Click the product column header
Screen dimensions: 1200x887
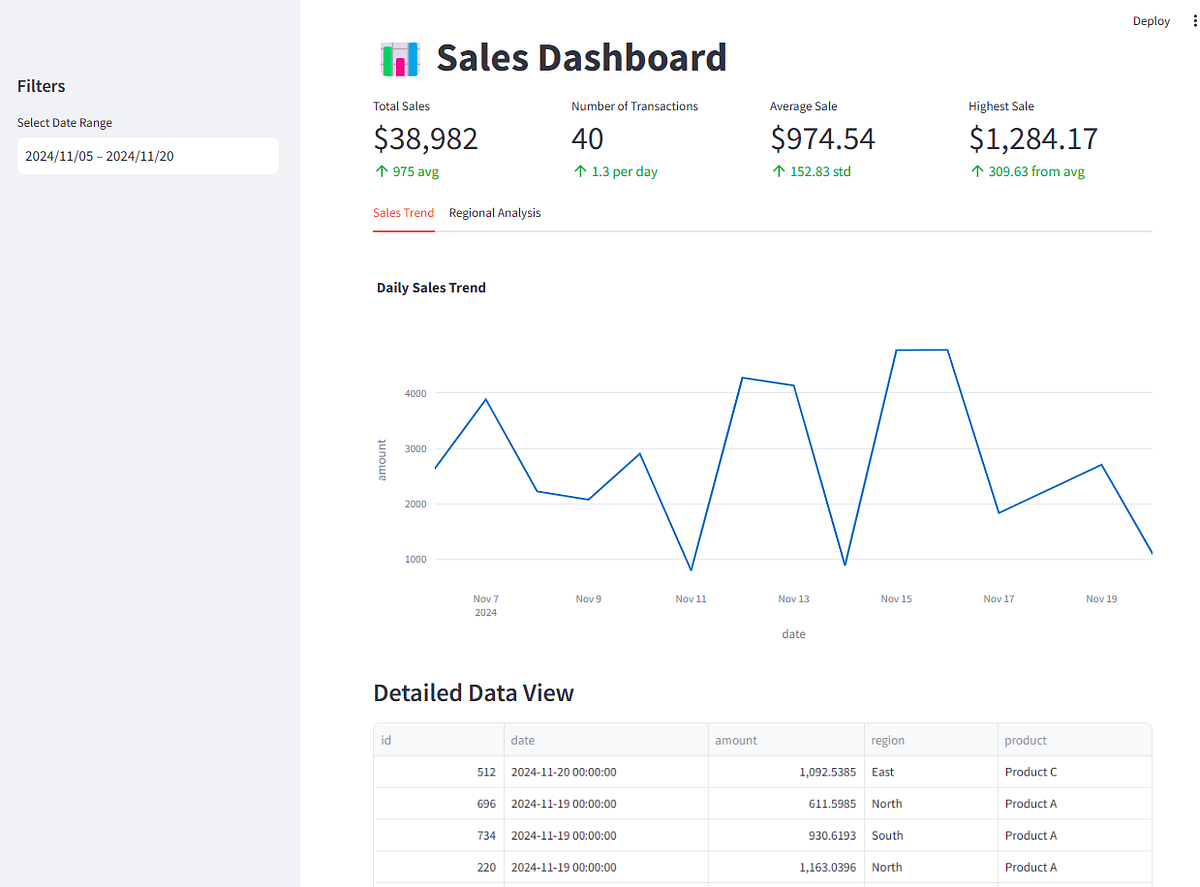click(x=1074, y=740)
